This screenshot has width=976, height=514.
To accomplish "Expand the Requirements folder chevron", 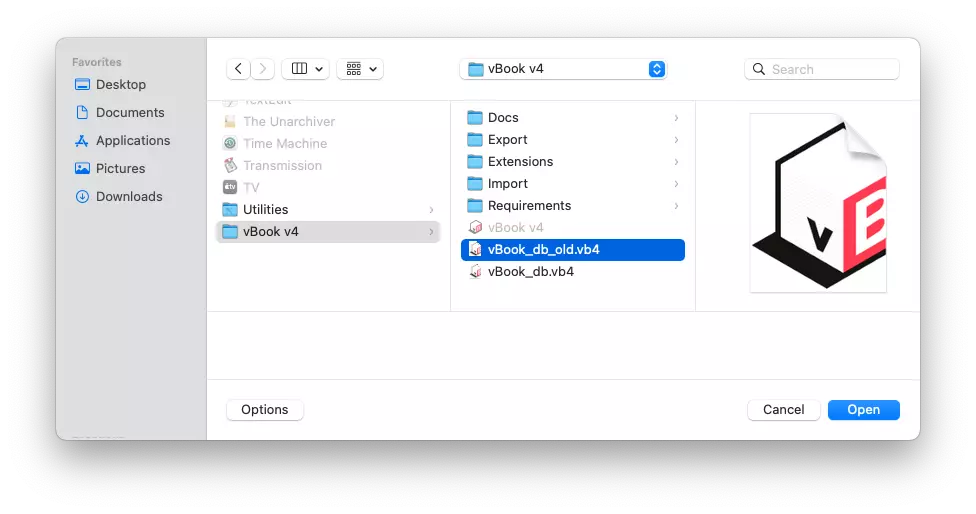I will pyautogui.click(x=676, y=205).
